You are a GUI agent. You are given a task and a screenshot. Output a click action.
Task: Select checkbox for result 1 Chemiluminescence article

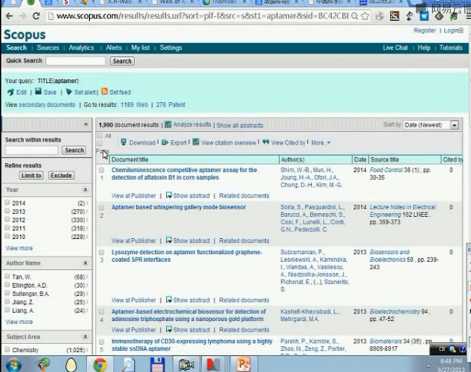click(101, 170)
